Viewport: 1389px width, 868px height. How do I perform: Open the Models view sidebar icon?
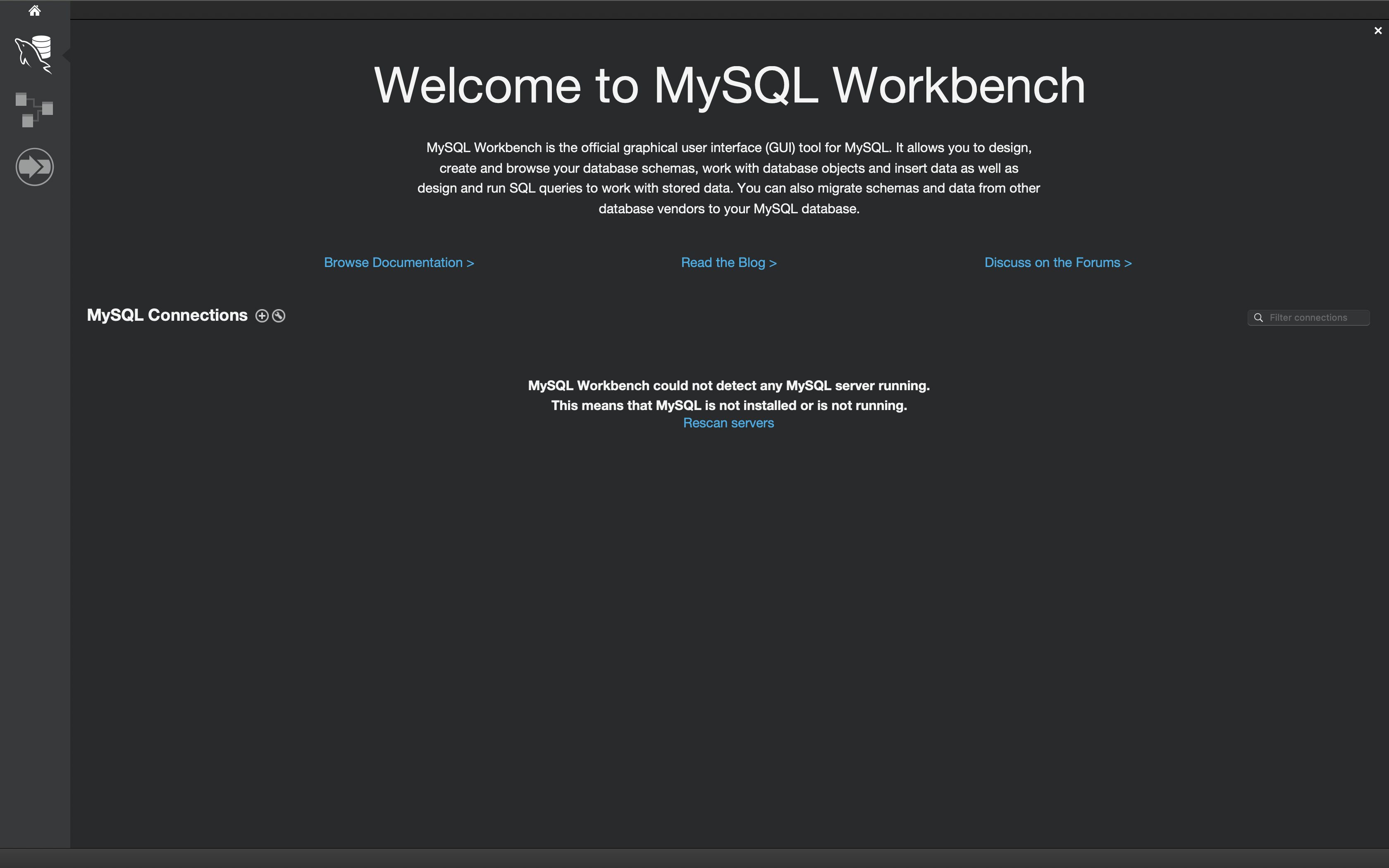tap(34, 110)
